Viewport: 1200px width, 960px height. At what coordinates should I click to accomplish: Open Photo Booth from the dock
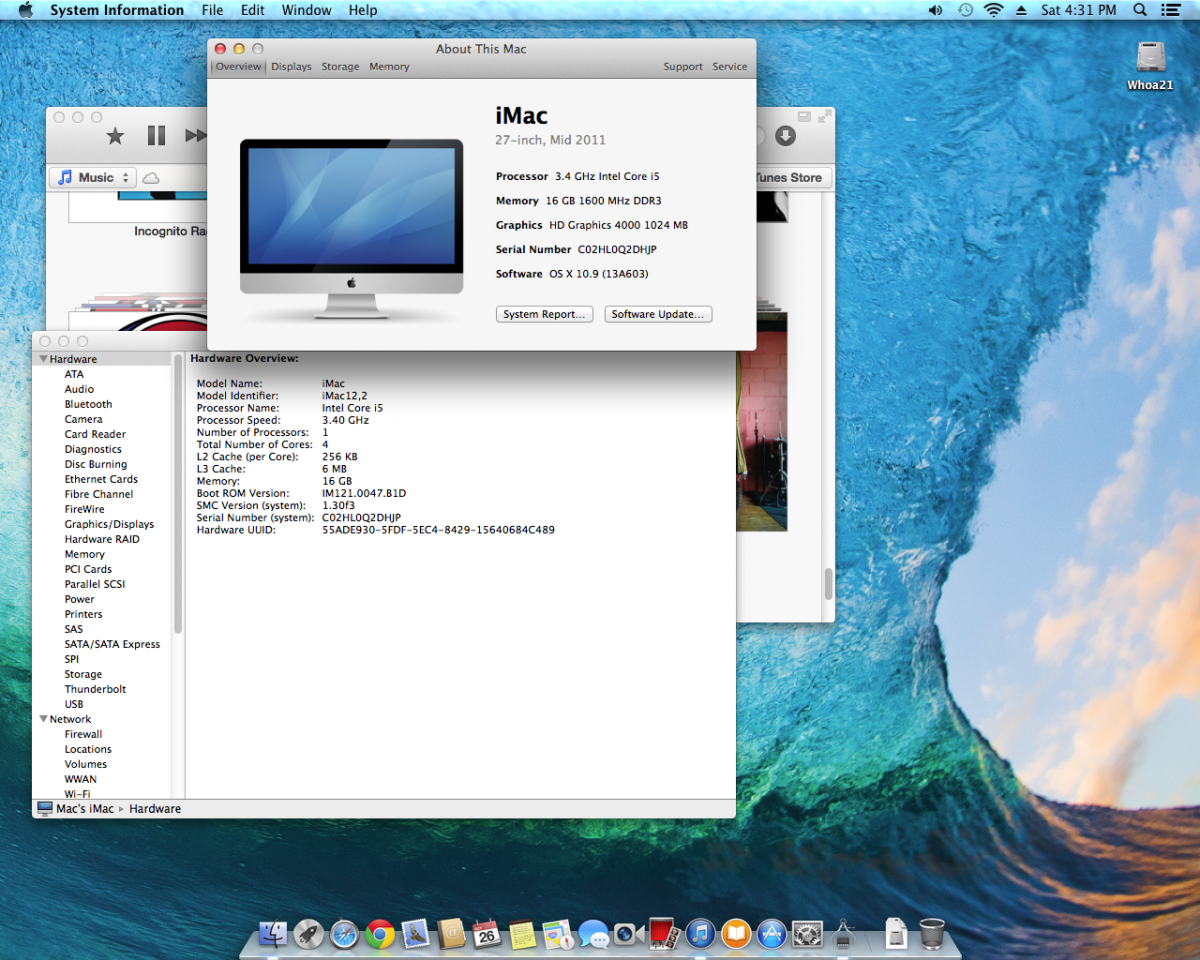pos(664,934)
